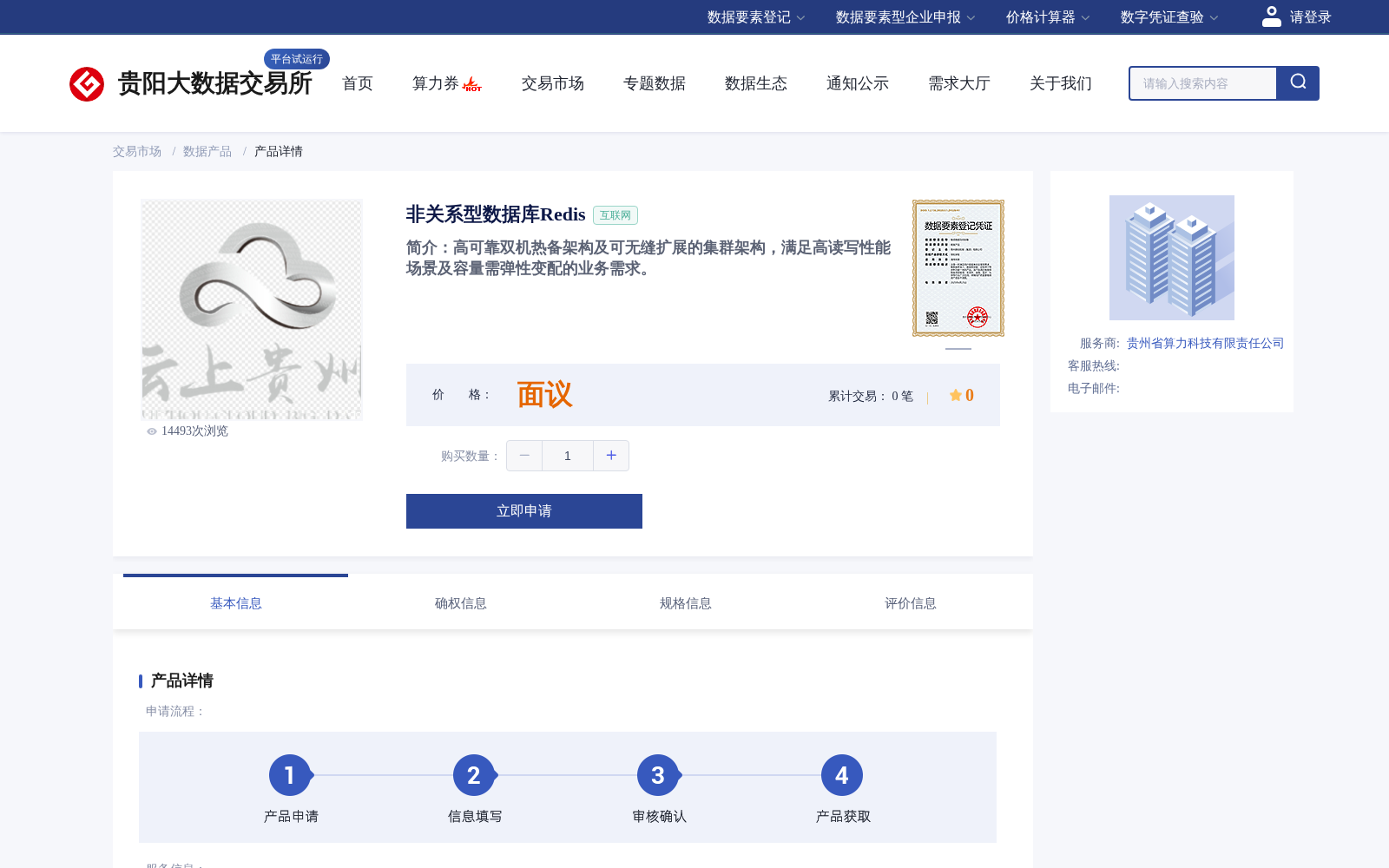1389x868 pixels.
Task: Click the product title 非关系型数据库Redis
Action: 496,214
